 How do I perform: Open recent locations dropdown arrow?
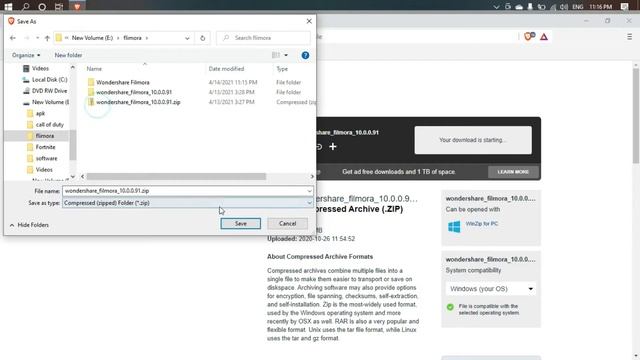click(x=37, y=38)
